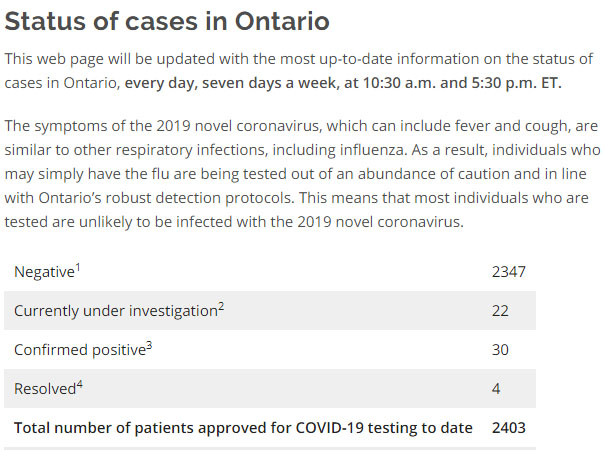
Task: Click the resolved count value 4
Action: pos(496,388)
